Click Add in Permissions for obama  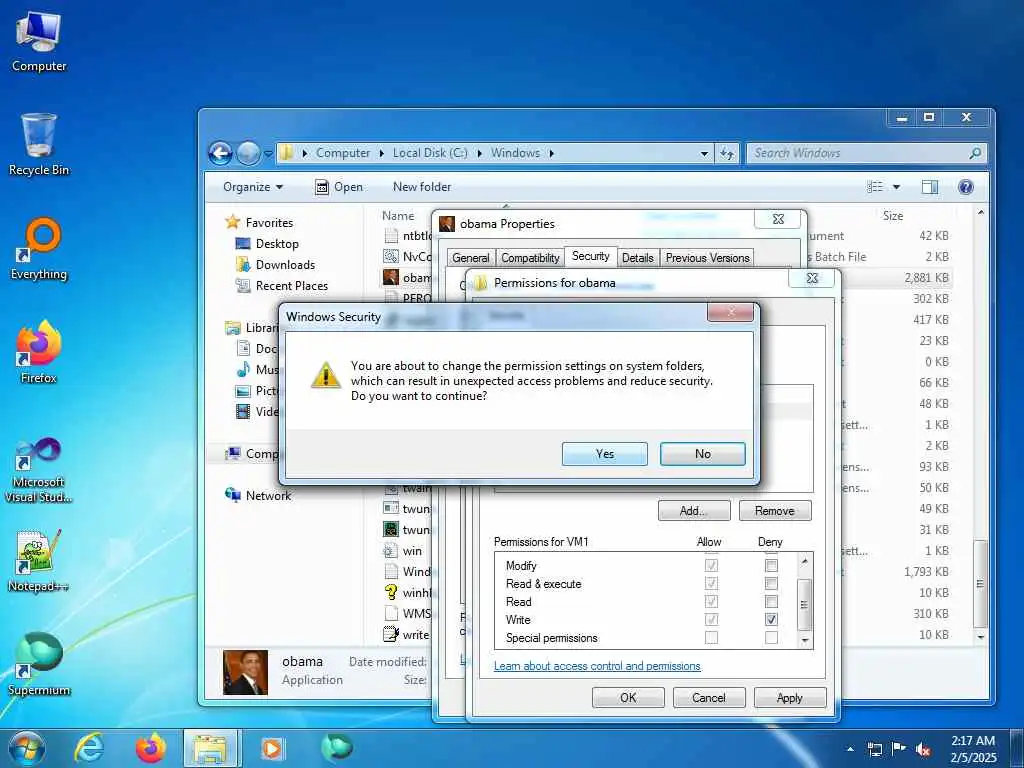tap(694, 511)
